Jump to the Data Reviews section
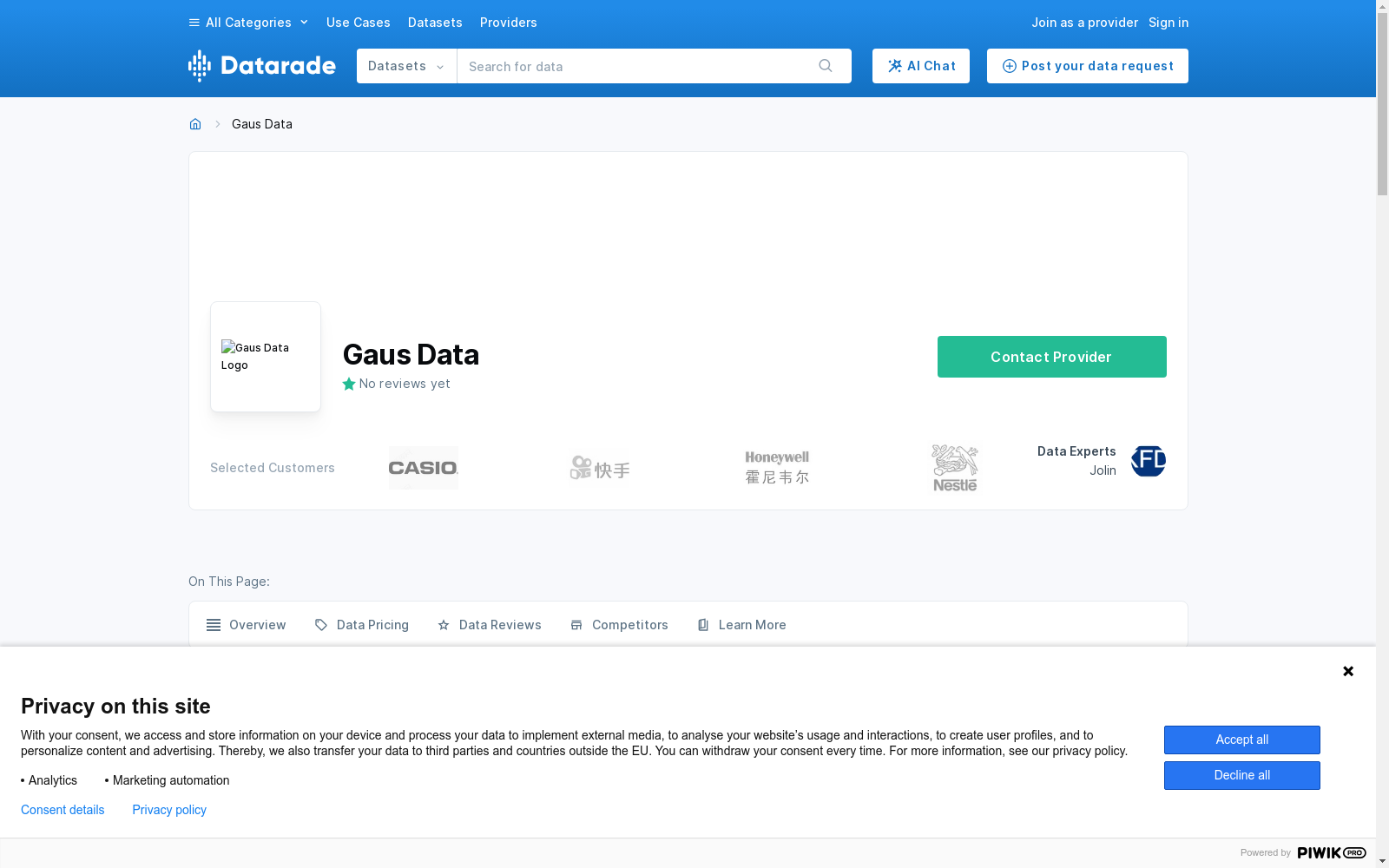The height and width of the screenshot is (868, 1389). (489, 625)
